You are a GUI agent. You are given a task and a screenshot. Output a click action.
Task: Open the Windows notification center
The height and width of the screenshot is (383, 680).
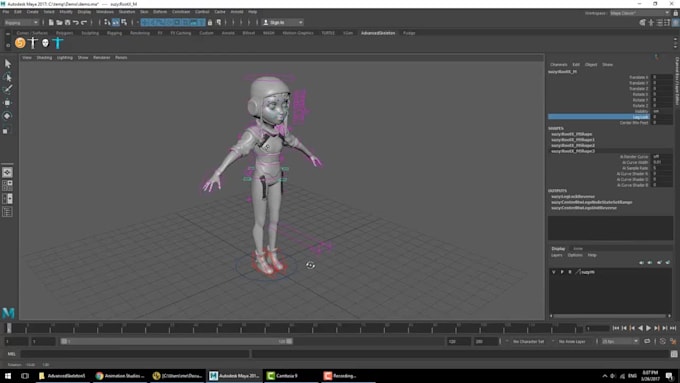point(670,376)
